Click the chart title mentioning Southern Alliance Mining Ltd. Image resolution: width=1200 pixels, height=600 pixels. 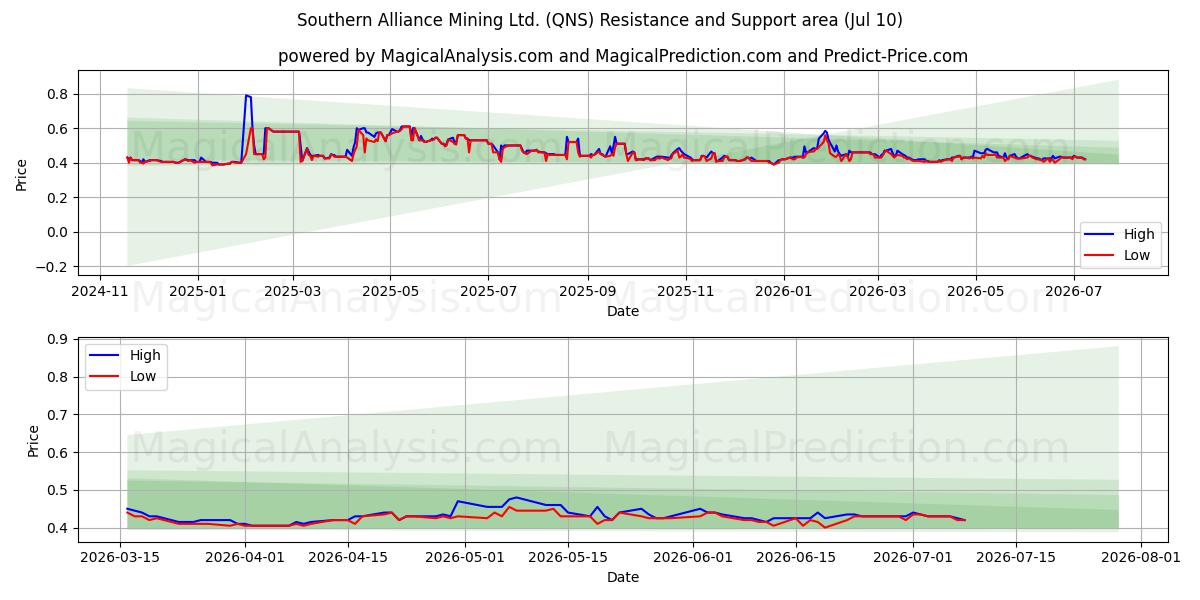coord(600,20)
